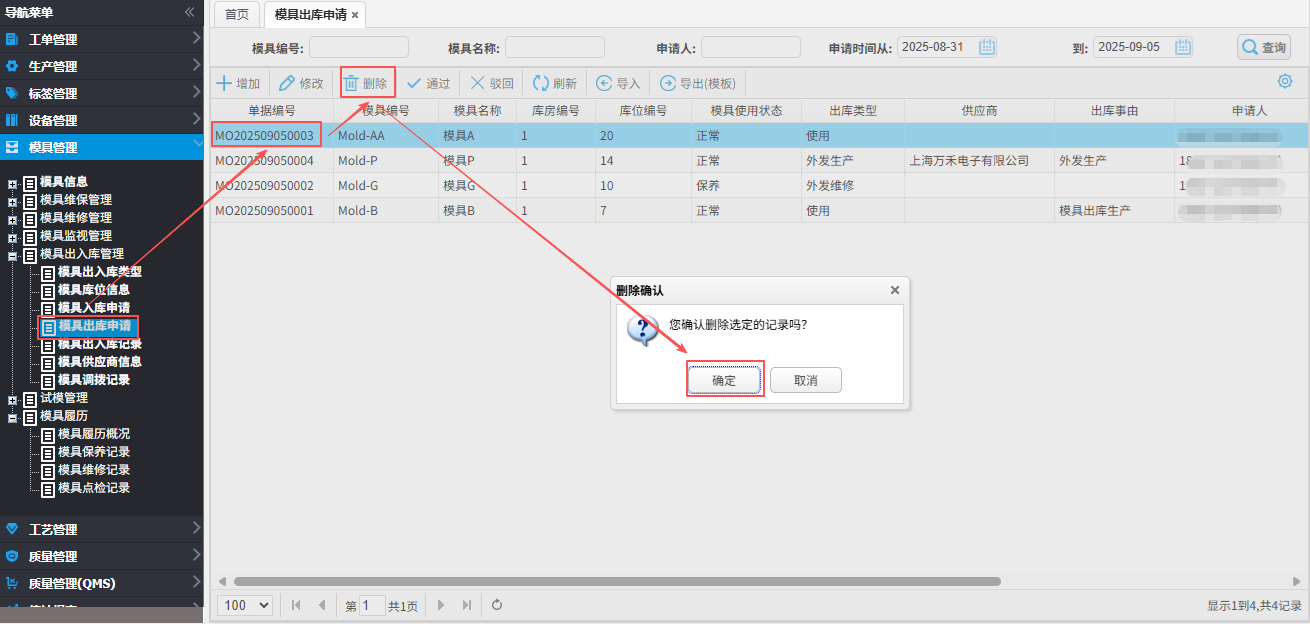Collapse the 模具出入库管理 tree node
Viewport: 1310px width, 624px height.
(12, 255)
